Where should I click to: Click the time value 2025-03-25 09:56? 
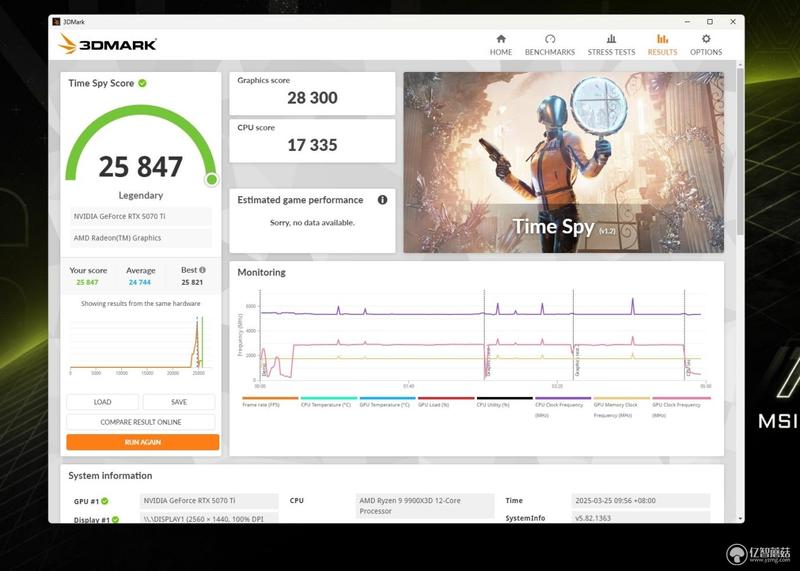641,501
